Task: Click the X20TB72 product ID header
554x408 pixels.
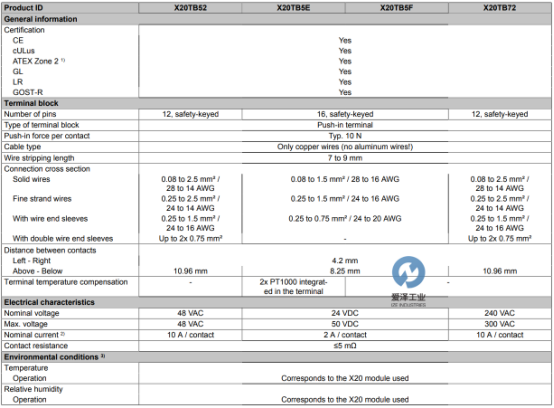Action: [499, 8]
